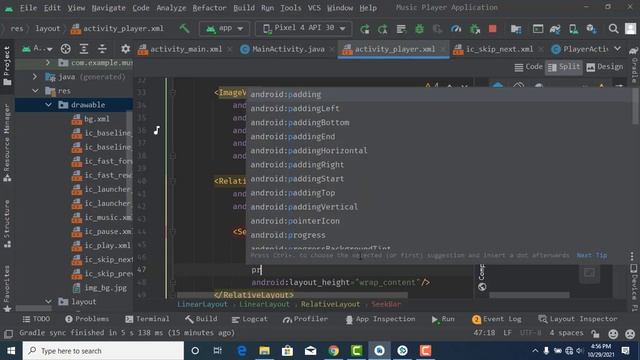
Task: Click SeekBar in the breadcrumb bar
Action: click(x=386, y=304)
